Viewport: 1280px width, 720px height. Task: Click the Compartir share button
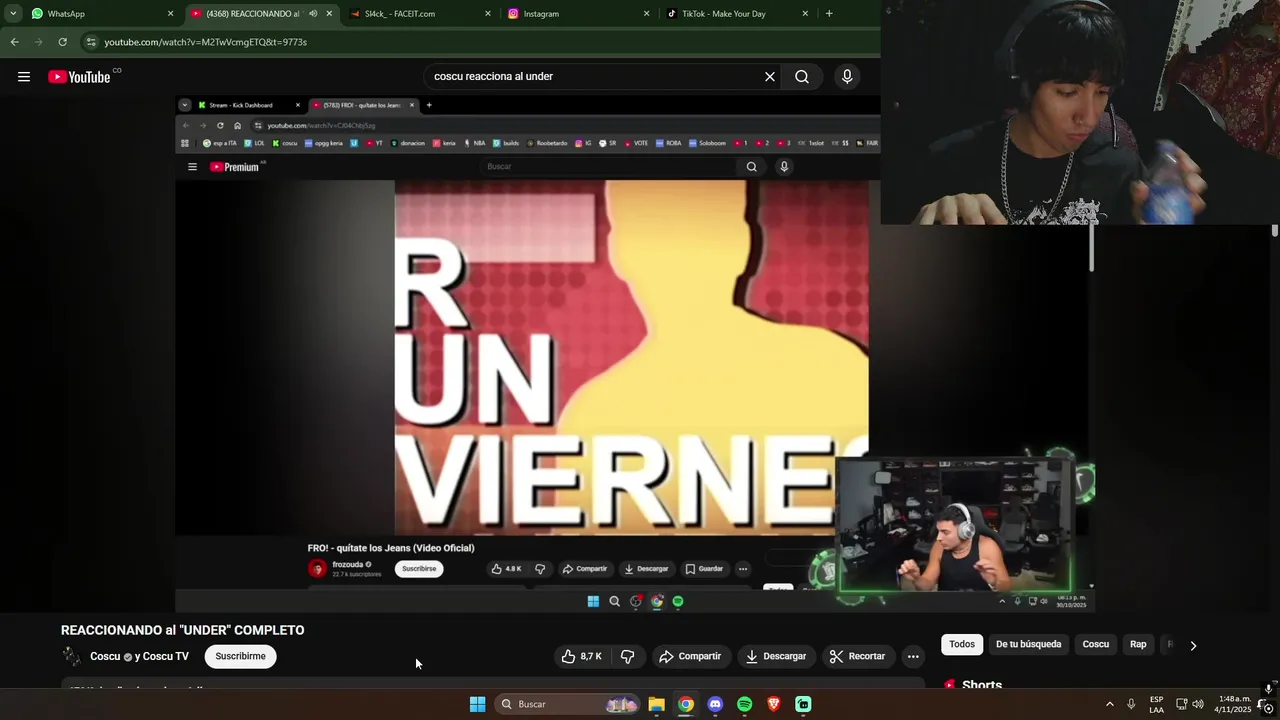(690, 656)
